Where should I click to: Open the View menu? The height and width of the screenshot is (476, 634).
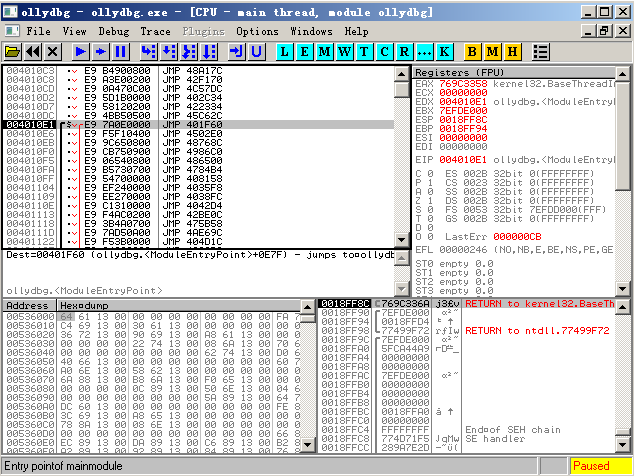click(74, 31)
